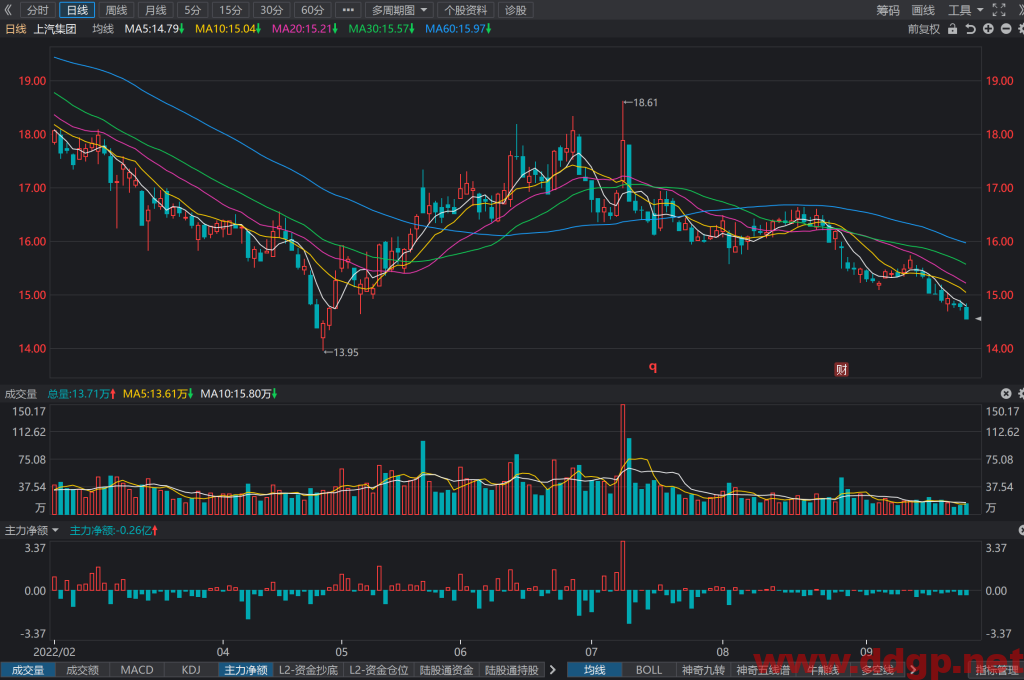Select the 多空线 indicator tab
This screenshot has height=680, width=1024.
877,670
